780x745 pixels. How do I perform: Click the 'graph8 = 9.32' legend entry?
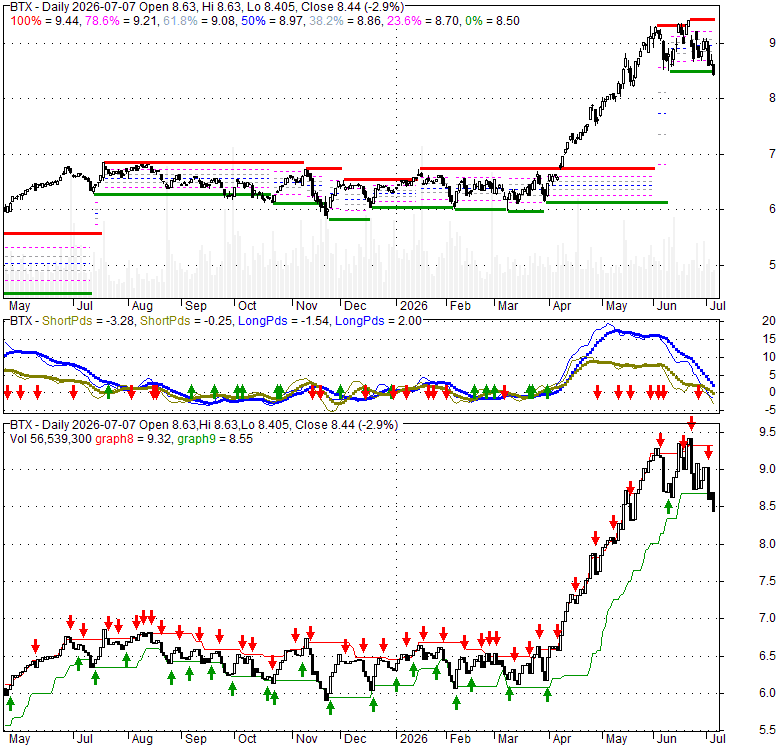pos(133,439)
